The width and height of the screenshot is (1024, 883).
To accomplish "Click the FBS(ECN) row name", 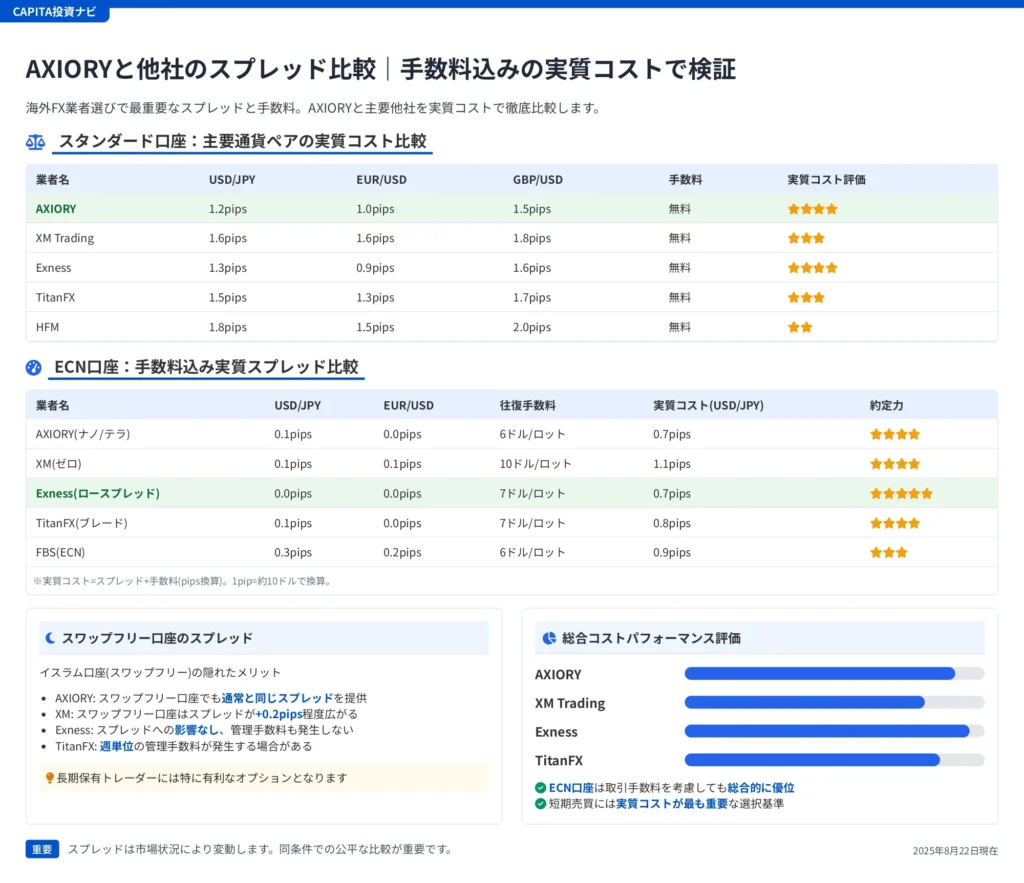I will 60,553.
